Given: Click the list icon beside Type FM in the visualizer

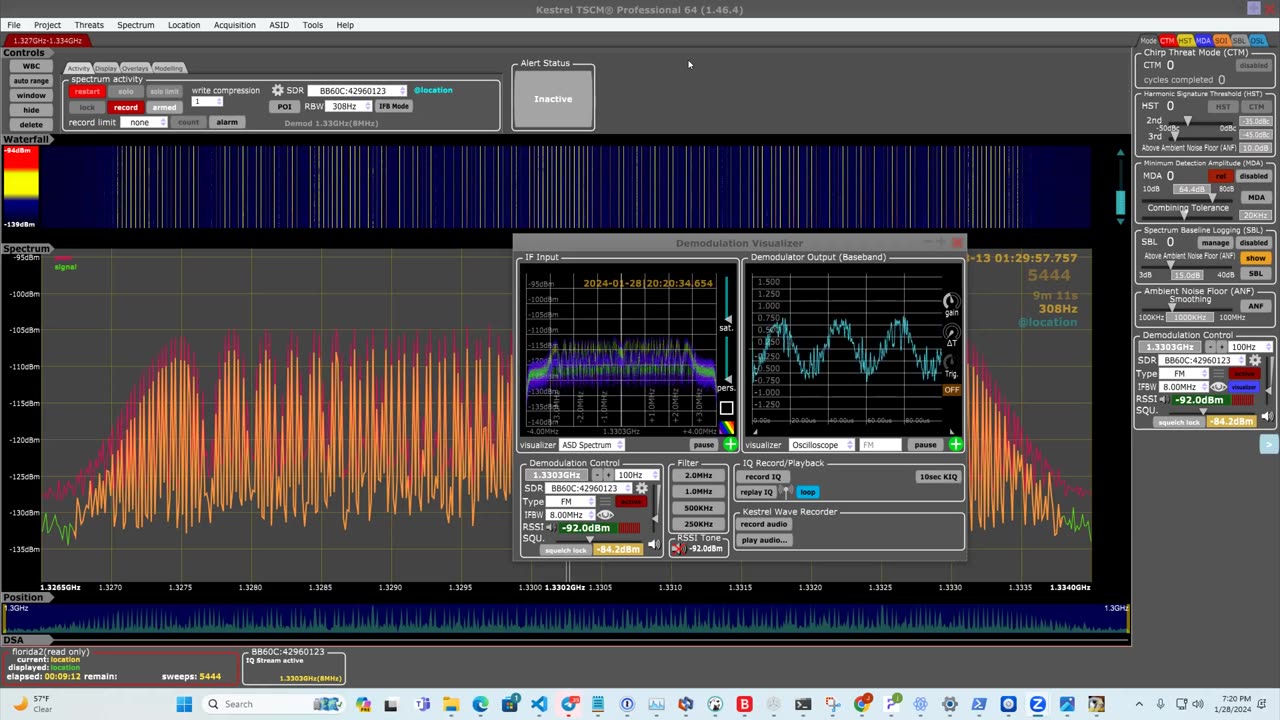Looking at the screenshot, I should click(x=605, y=501).
